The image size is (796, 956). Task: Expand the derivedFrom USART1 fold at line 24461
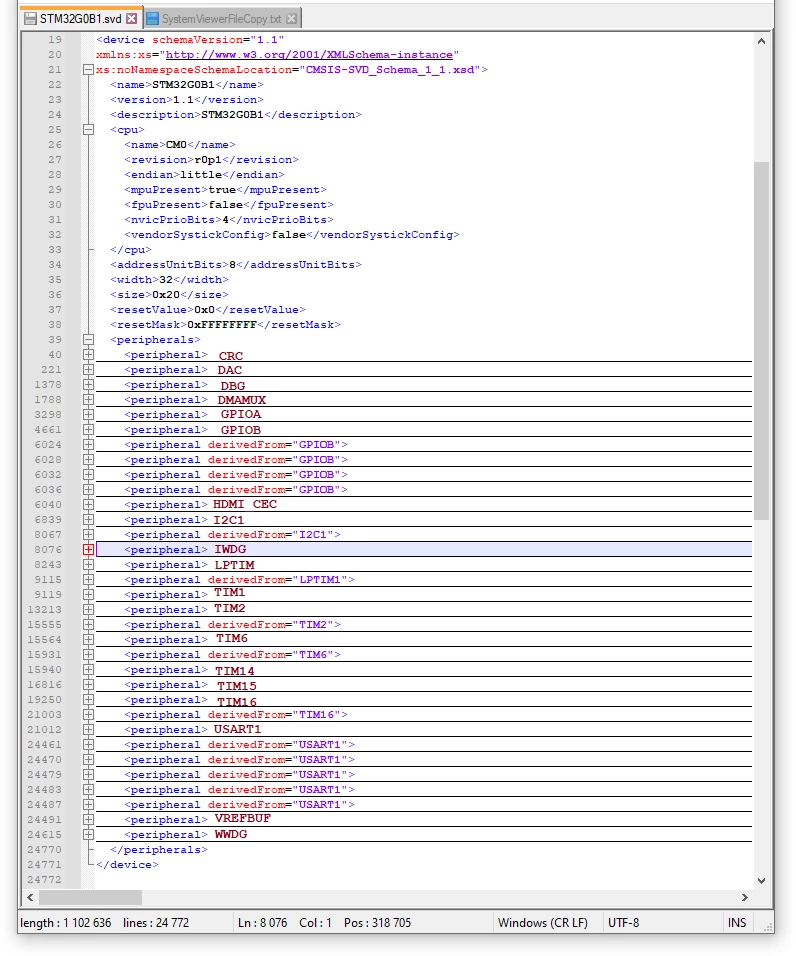tap(88, 744)
